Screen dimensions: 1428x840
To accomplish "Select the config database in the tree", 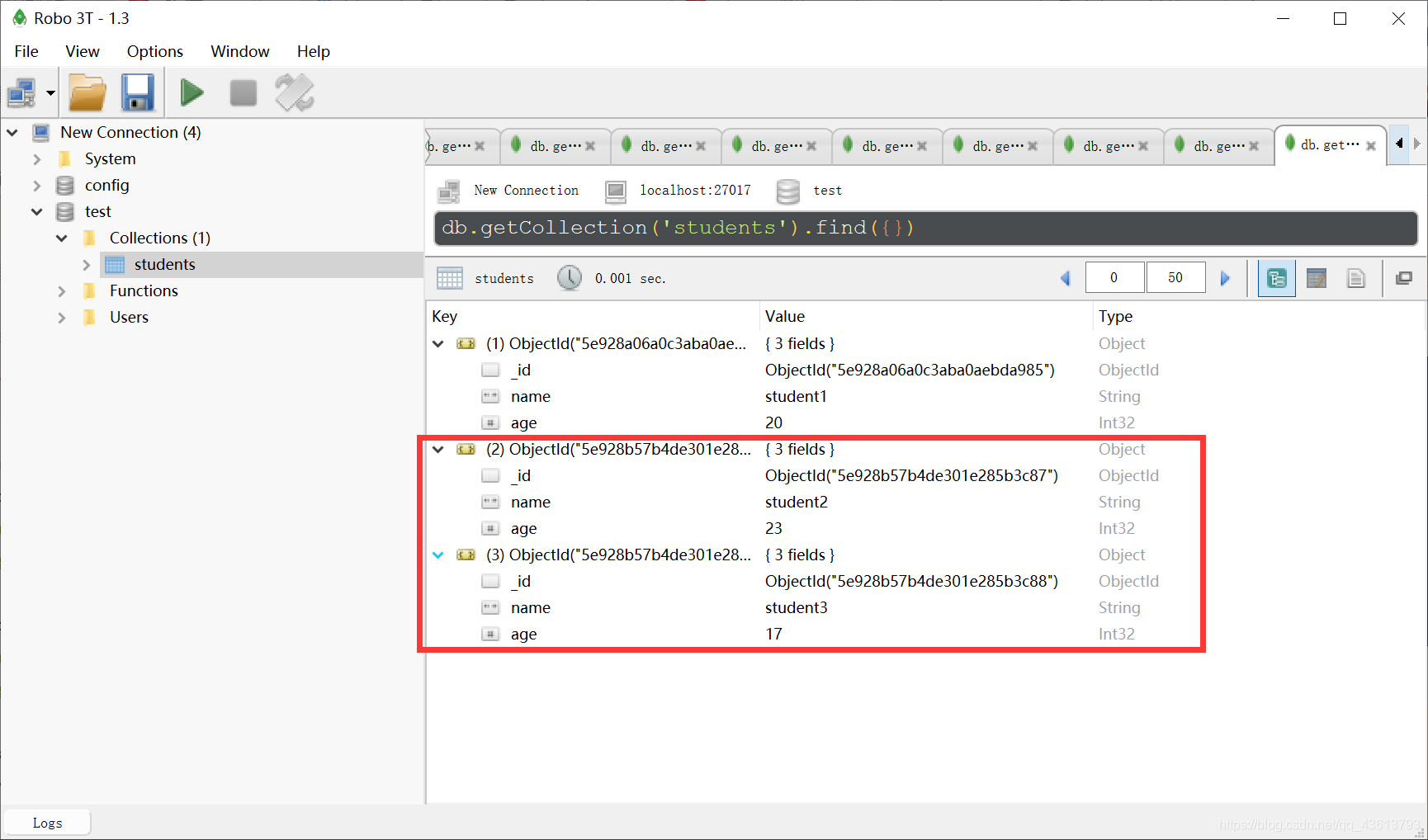I will pos(107,185).
